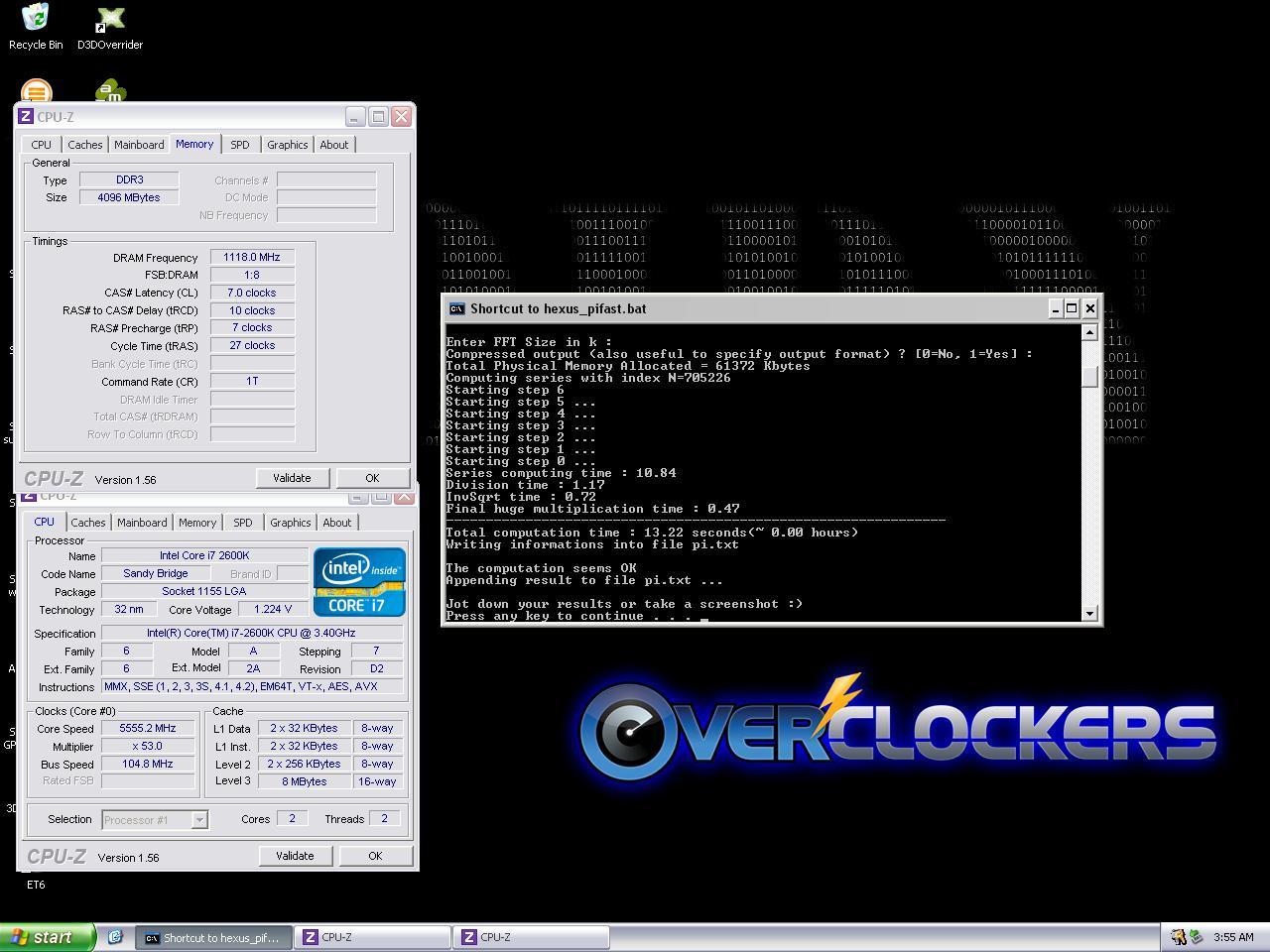Click OK in the lower CPU-Z window
Screen dimensions: 1270x952
[375, 856]
